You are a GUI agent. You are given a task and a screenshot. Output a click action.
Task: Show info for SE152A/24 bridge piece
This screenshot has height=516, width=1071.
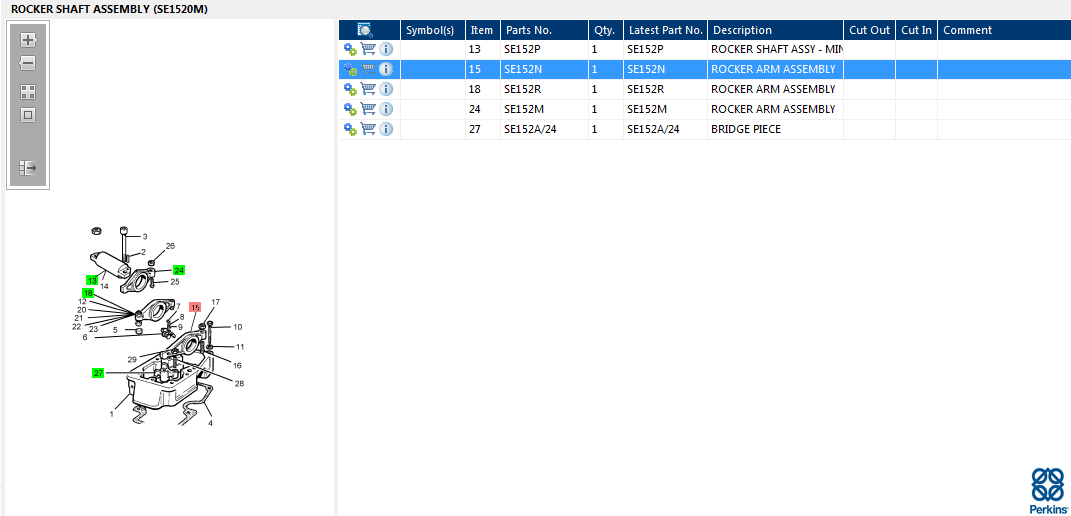[x=386, y=128]
